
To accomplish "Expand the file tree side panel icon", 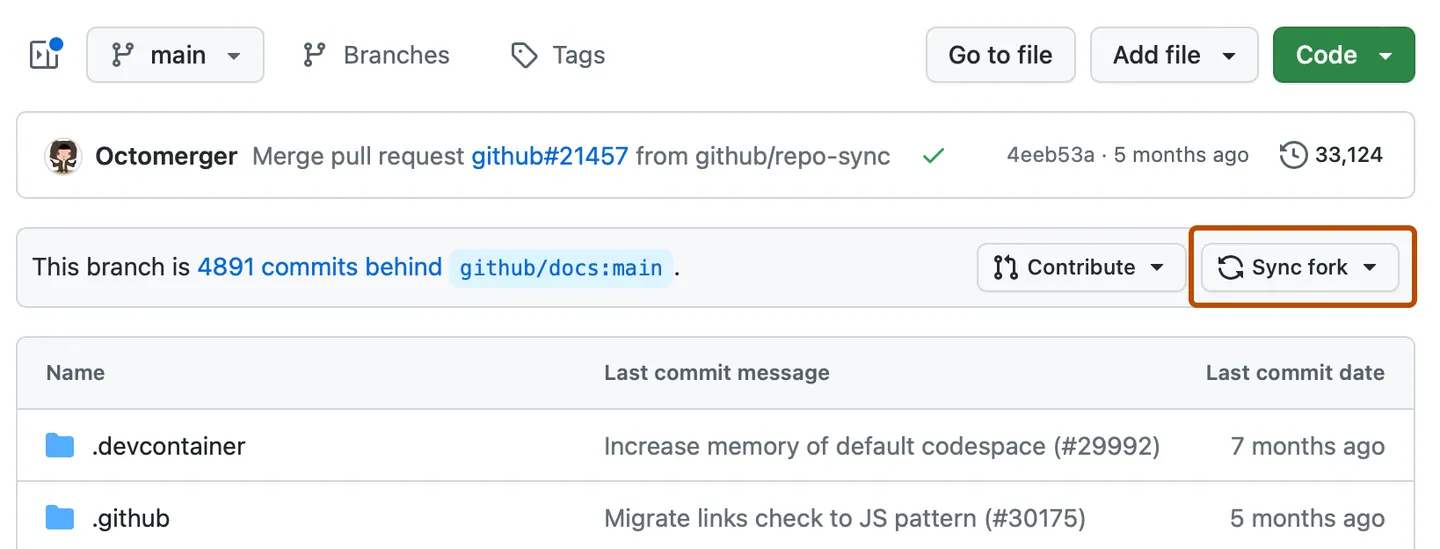I will pyautogui.click(x=46, y=55).
